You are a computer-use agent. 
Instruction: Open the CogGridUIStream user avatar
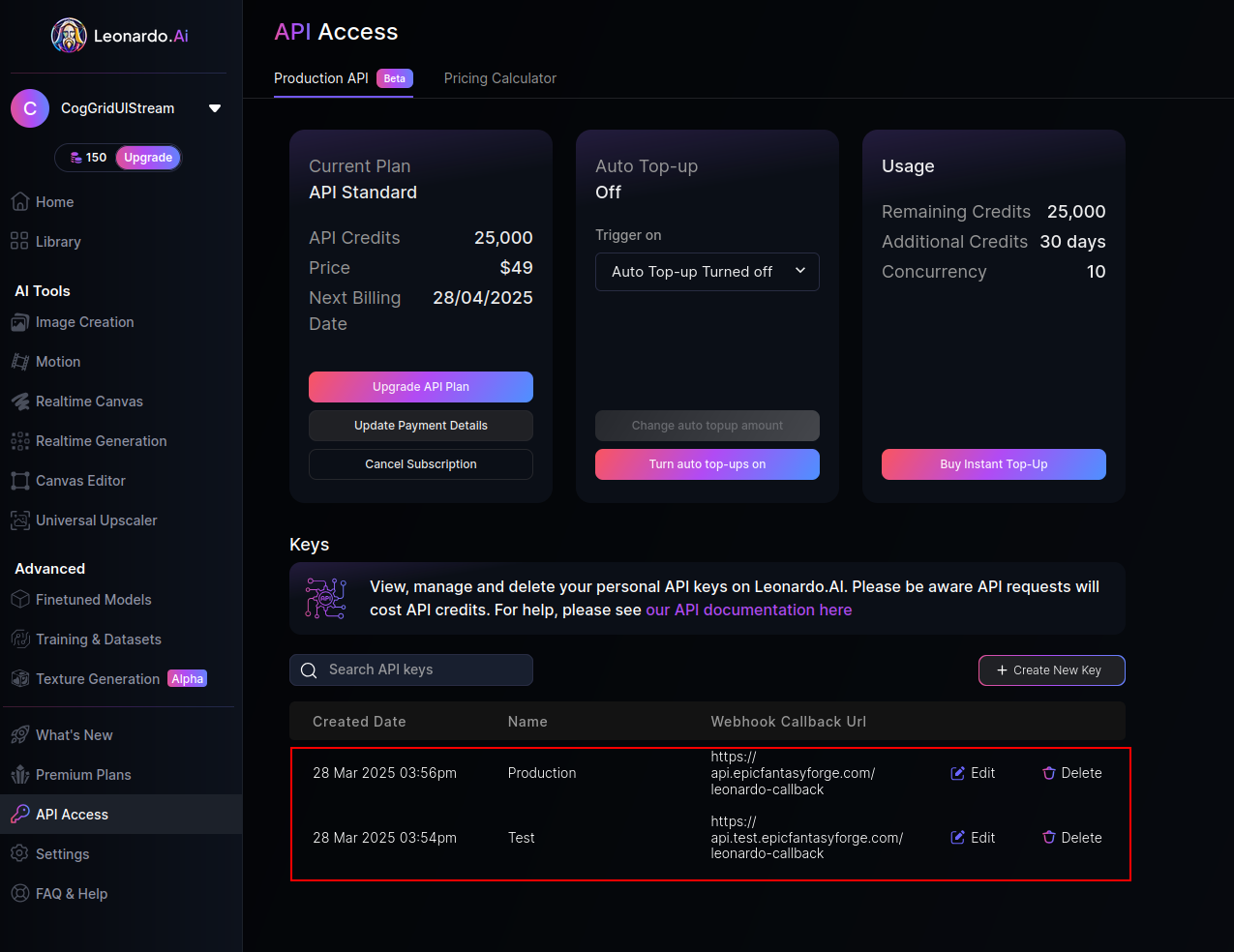30,108
